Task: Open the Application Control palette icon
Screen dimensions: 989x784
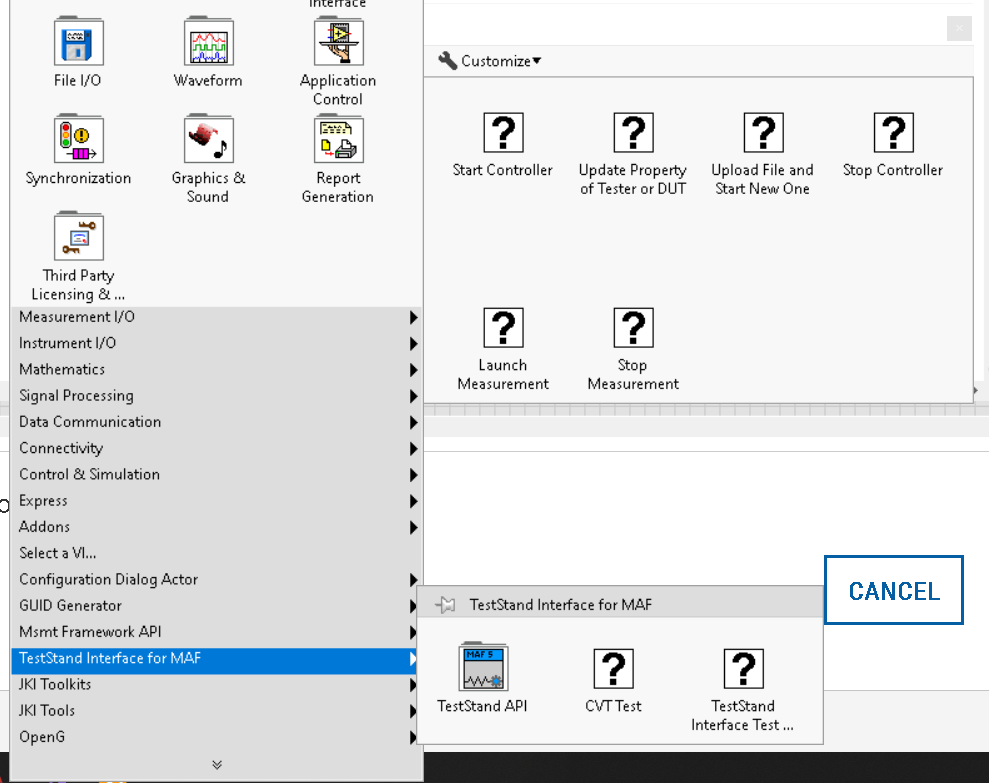Action: 339,43
